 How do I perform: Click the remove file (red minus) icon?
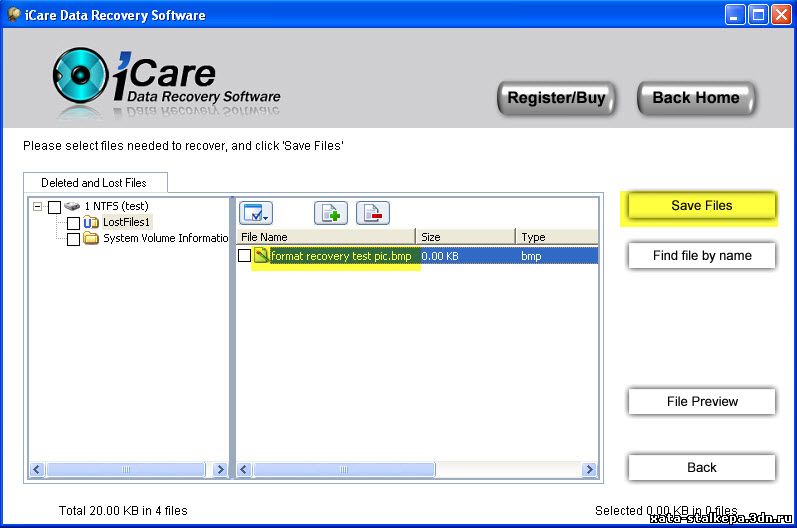point(373,213)
